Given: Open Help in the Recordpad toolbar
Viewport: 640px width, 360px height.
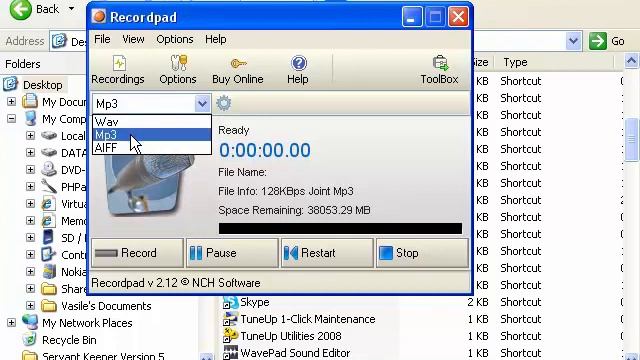Looking at the screenshot, I should click(298, 70).
